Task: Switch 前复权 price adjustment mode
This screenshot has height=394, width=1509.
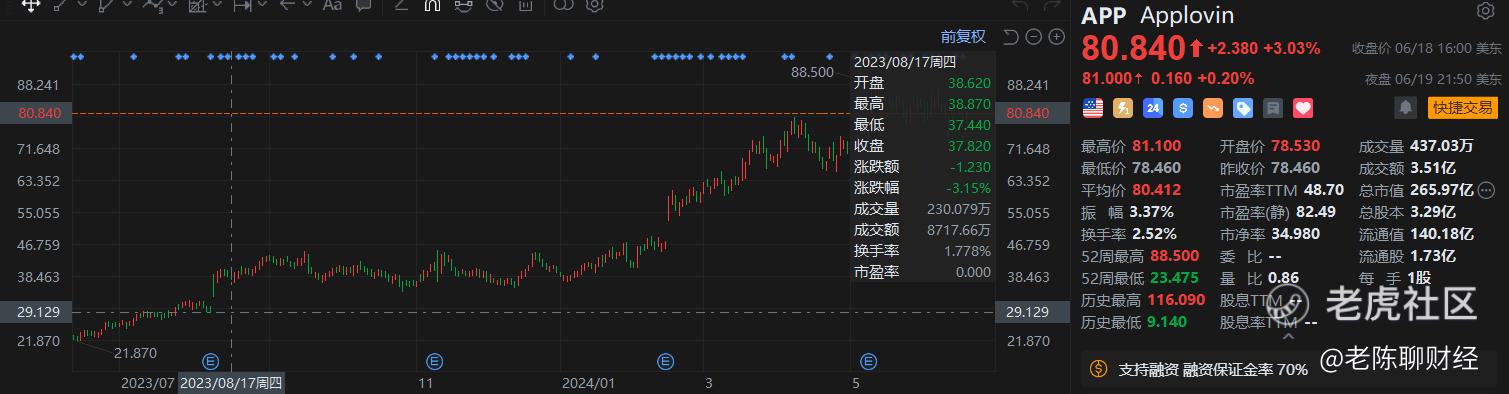Action: tap(963, 37)
